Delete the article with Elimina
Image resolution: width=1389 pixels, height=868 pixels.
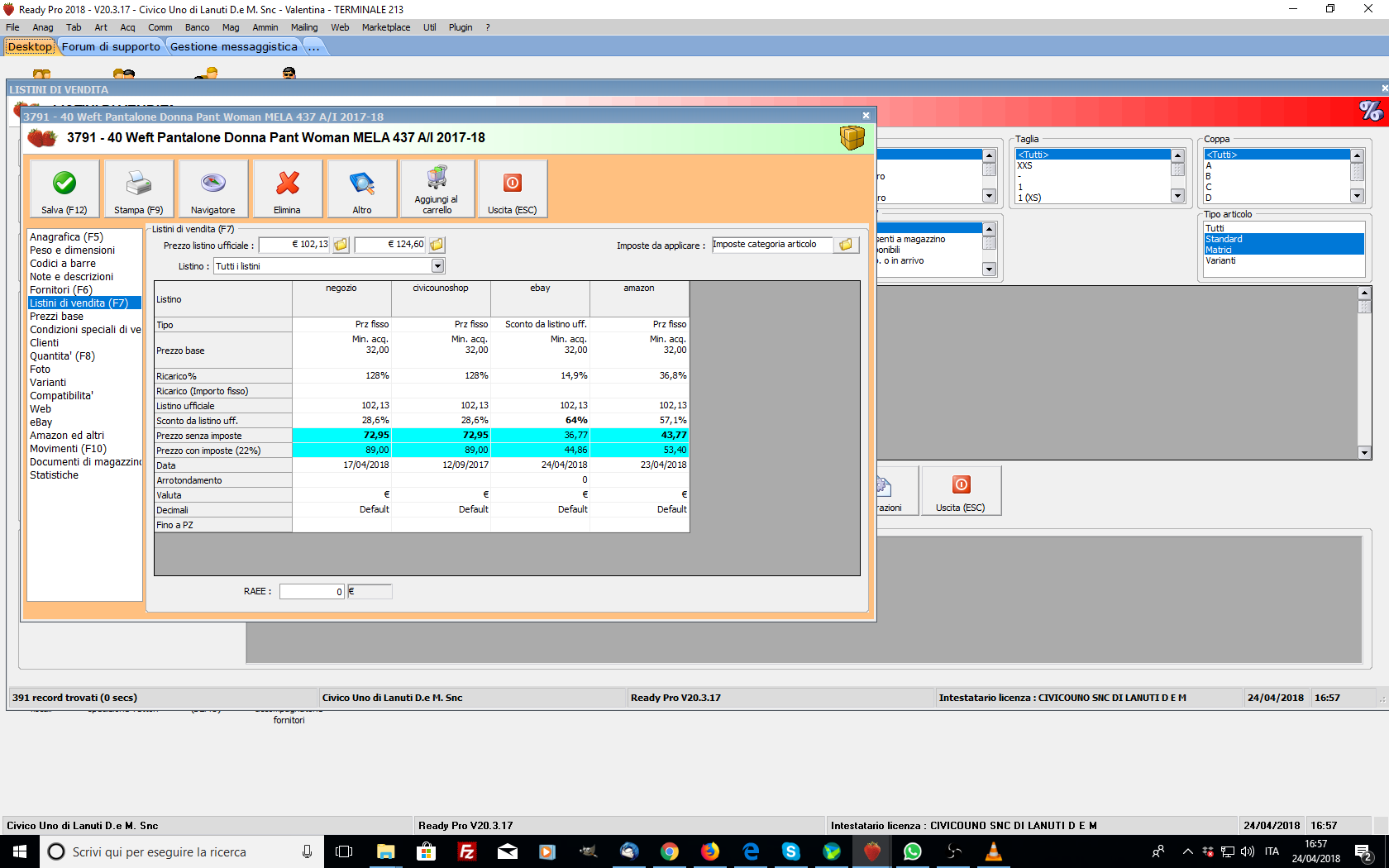[287, 189]
